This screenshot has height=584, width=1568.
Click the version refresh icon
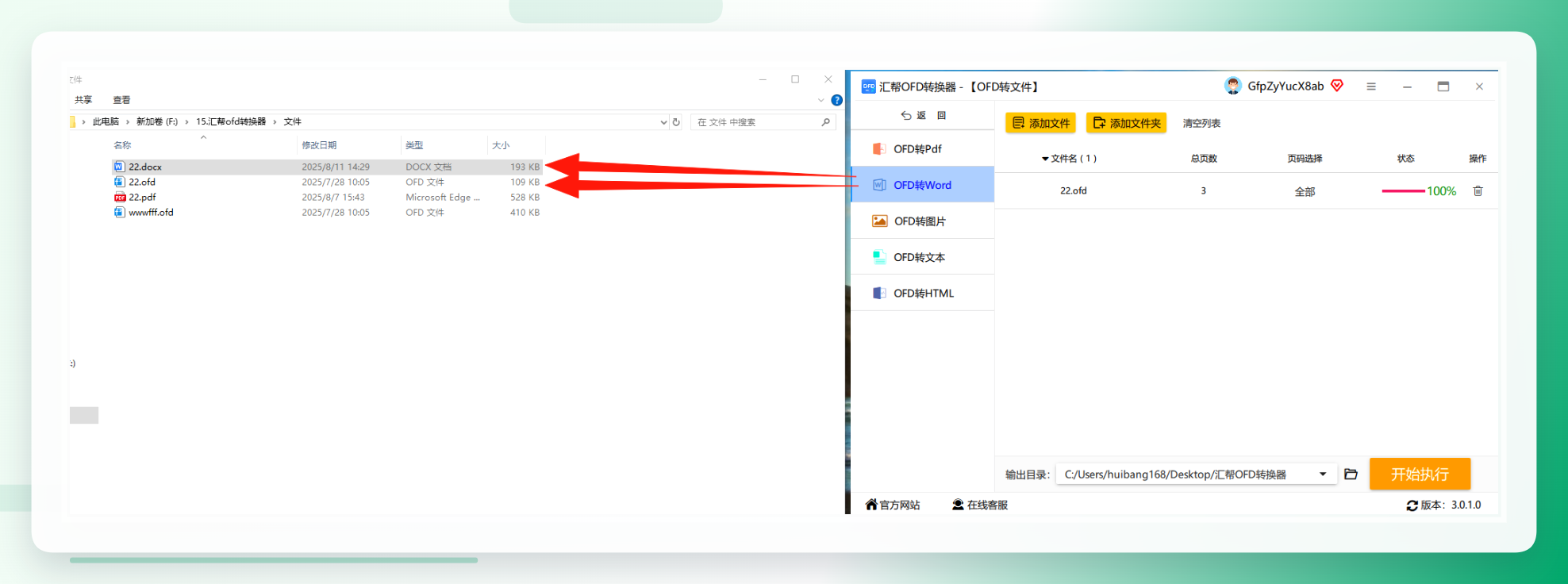point(1412,505)
